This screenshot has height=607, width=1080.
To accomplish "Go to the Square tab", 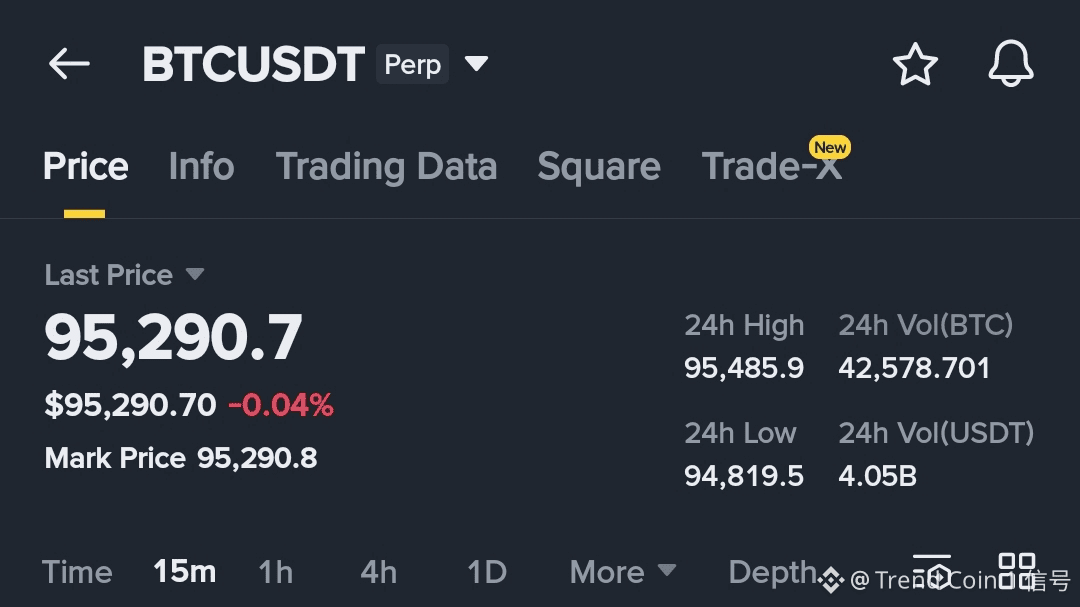I will point(598,167).
